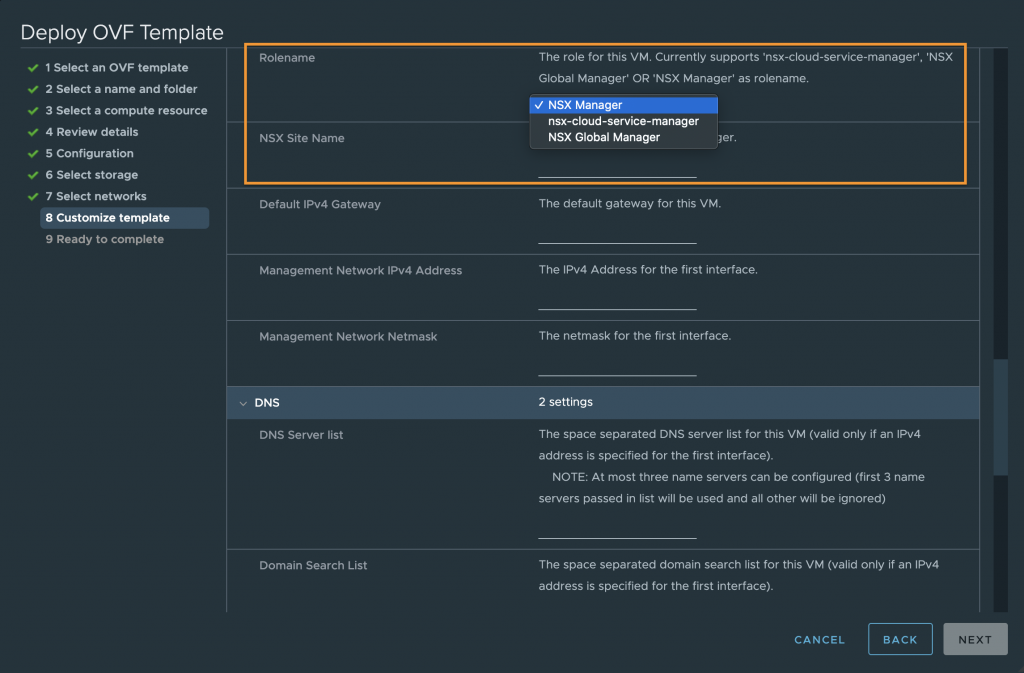Image resolution: width=1024 pixels, height=673 pixels.
Task: Go to step 1 Select an OVF template
Action: (116, 67)
